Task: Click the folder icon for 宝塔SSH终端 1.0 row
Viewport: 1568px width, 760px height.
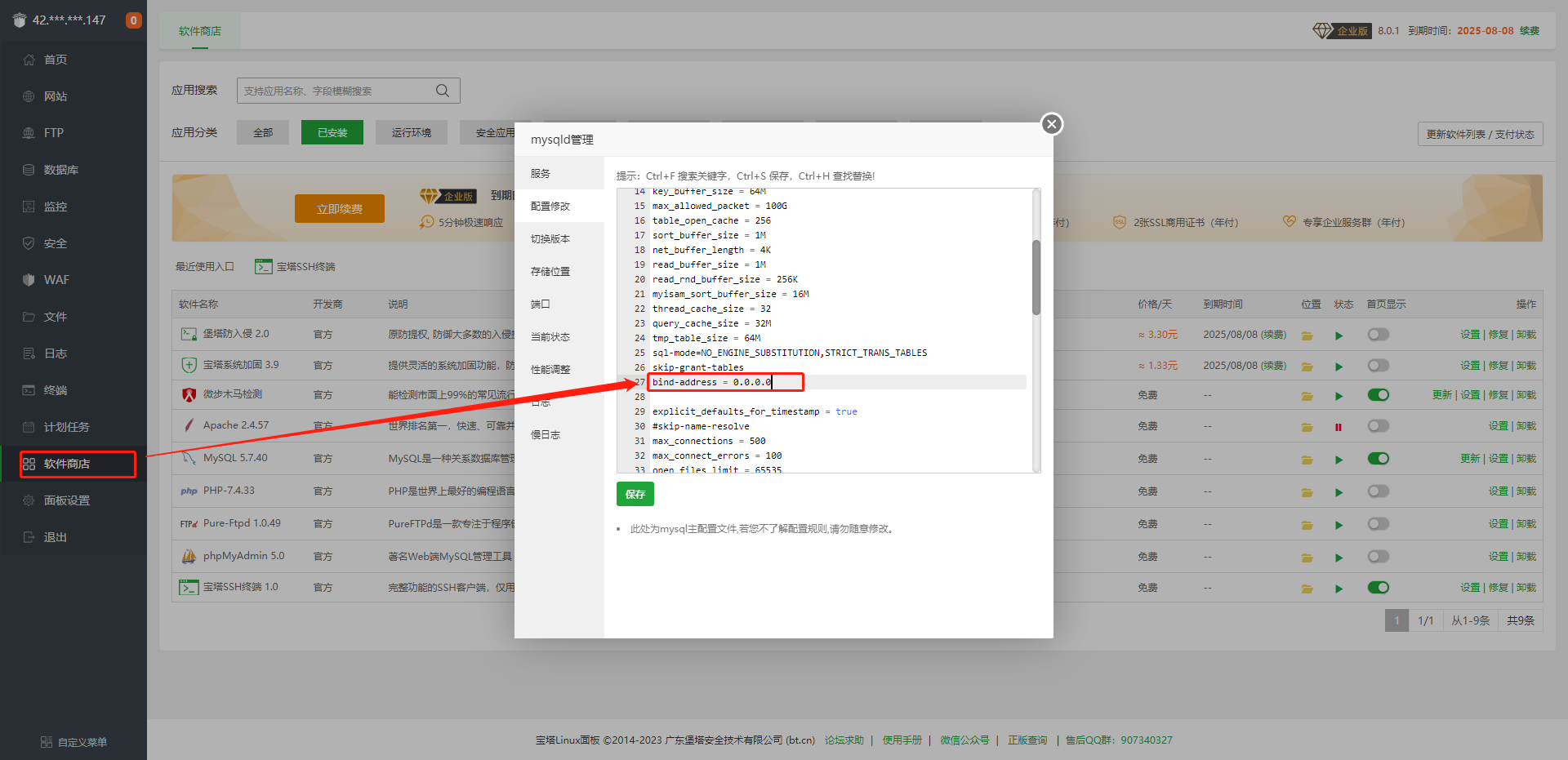Action: [x=1307, y=589]
